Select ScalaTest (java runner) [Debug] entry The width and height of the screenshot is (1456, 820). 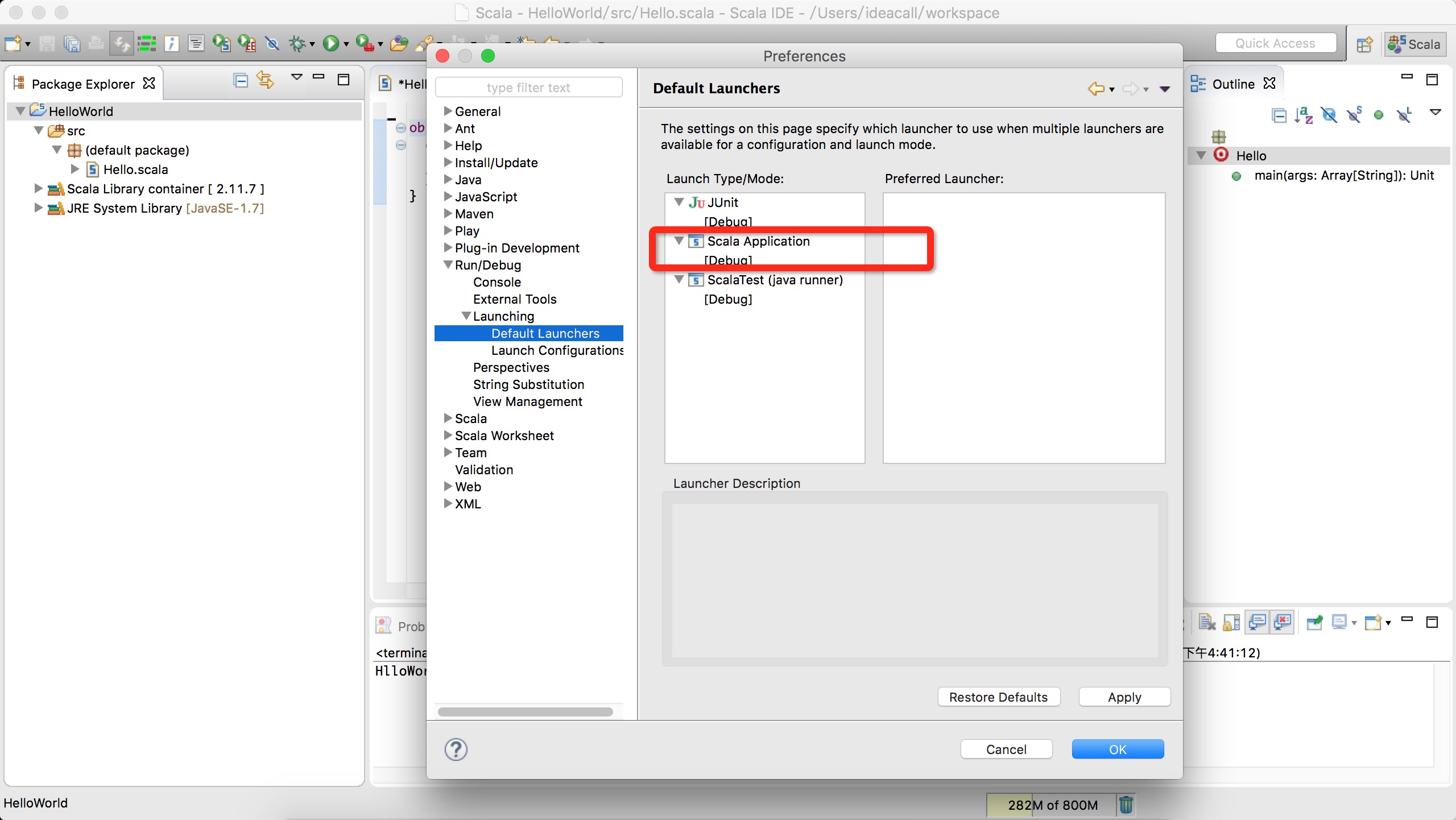[727, 299]
